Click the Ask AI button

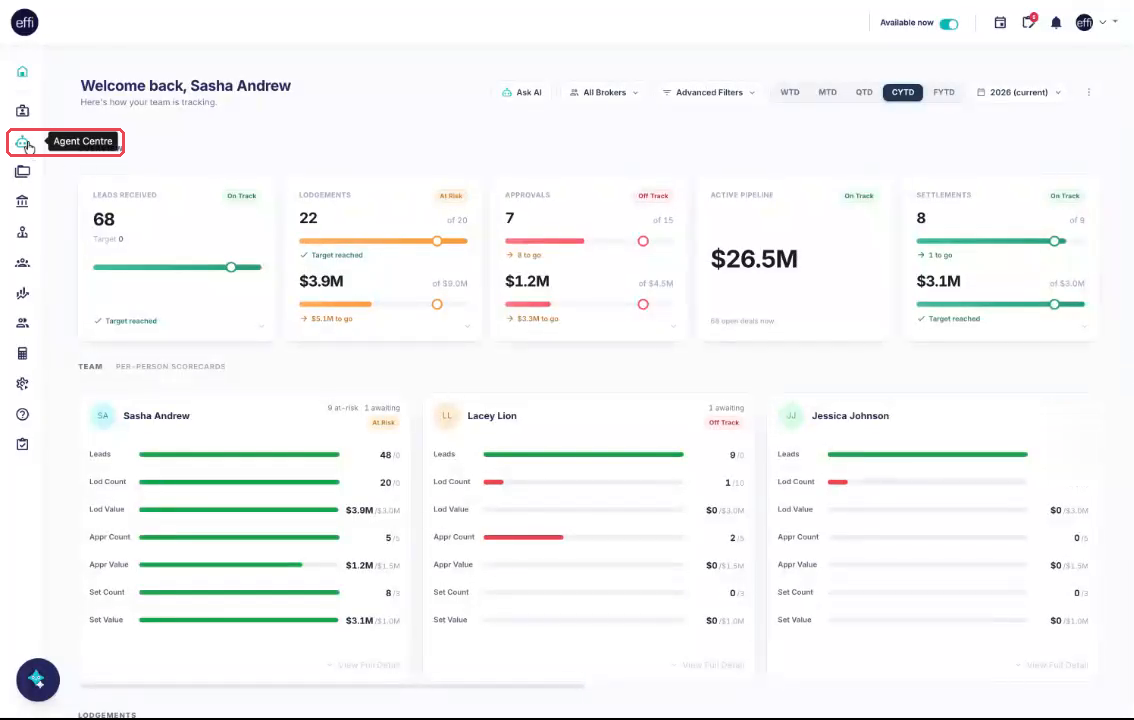tap(521, 93)
